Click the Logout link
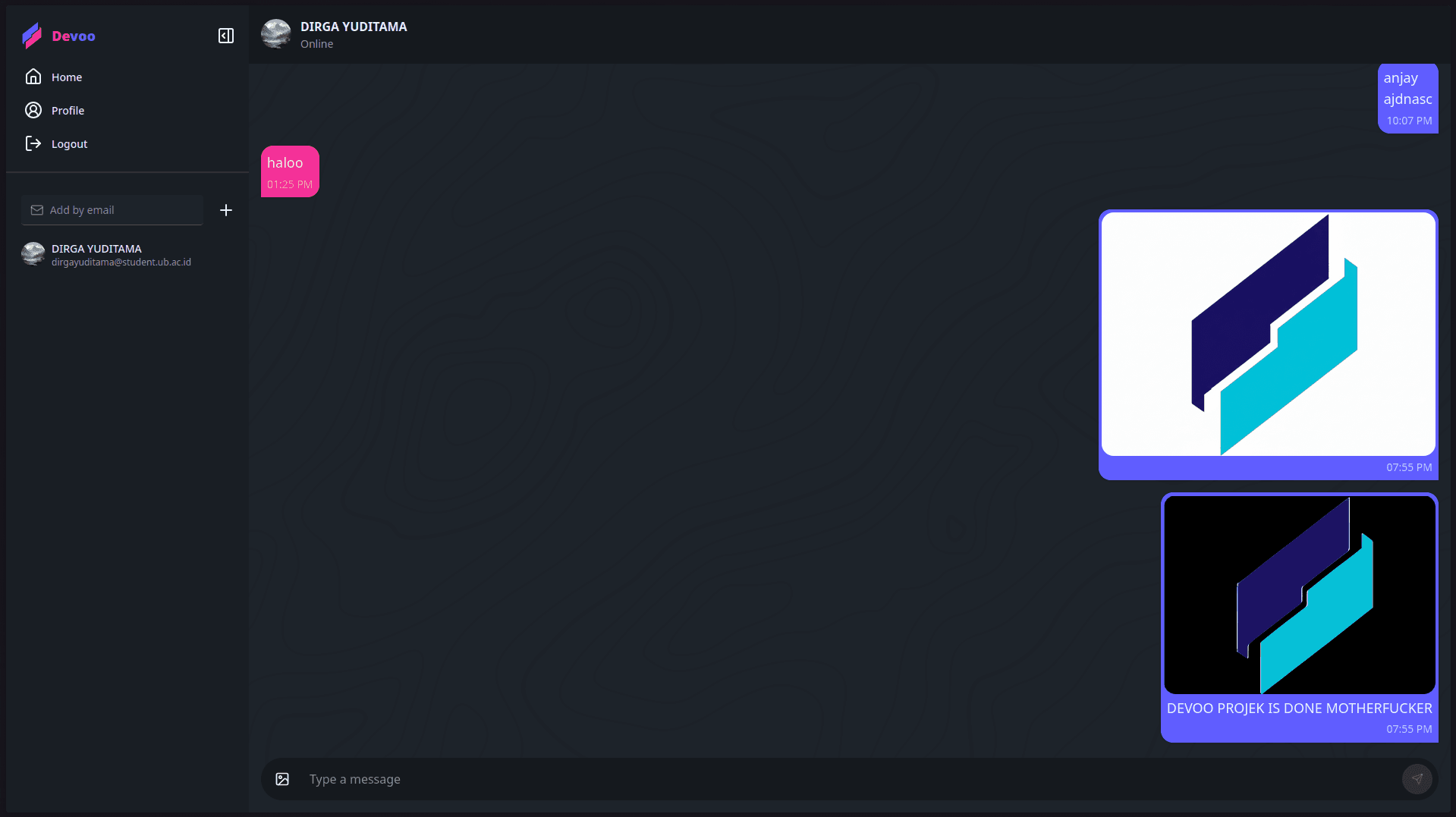The height and width of the screenshot is (817, 1456). click(69, 143)
